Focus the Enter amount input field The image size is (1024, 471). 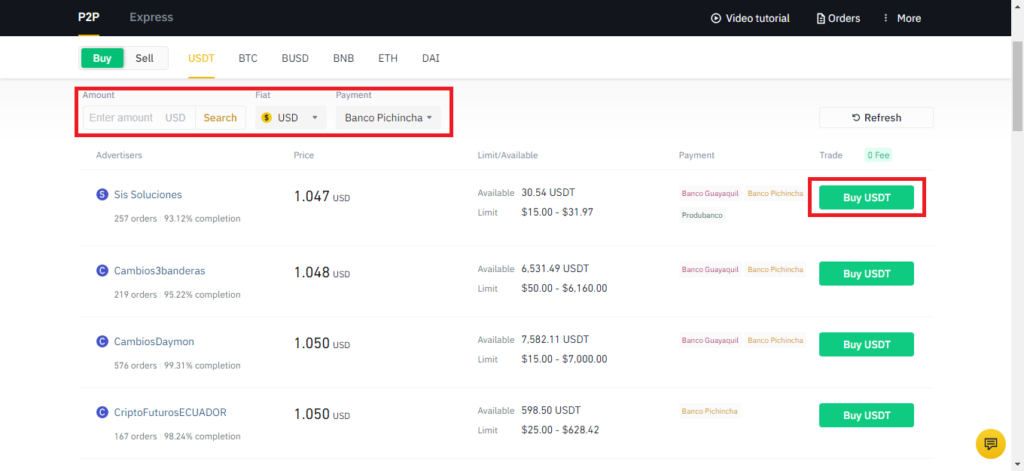click(x=139, y=118)
